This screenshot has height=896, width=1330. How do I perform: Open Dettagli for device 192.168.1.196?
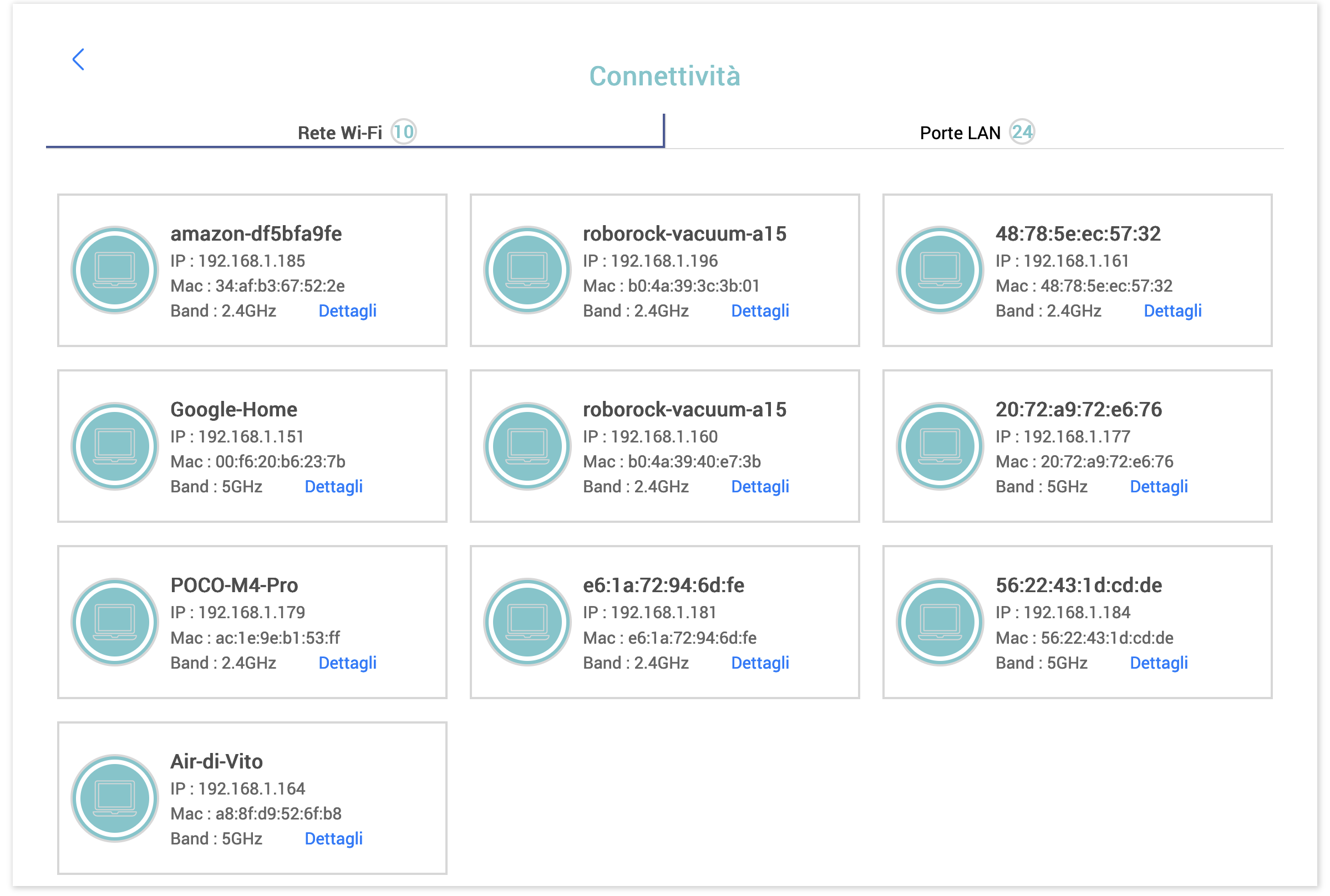[x=760, y=311]
